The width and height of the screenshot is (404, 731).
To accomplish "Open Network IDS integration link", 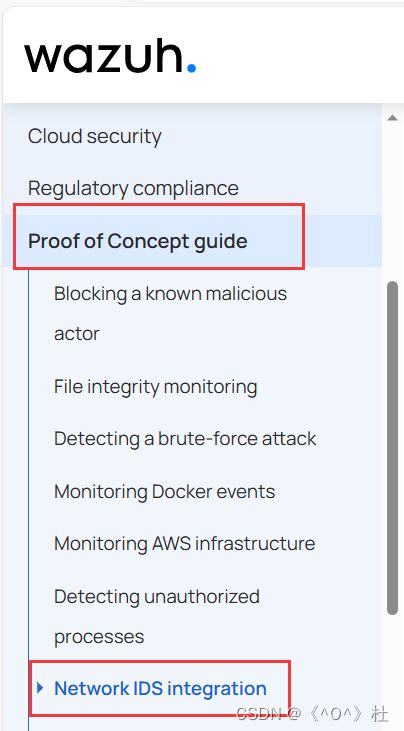I will coord(160,688).
